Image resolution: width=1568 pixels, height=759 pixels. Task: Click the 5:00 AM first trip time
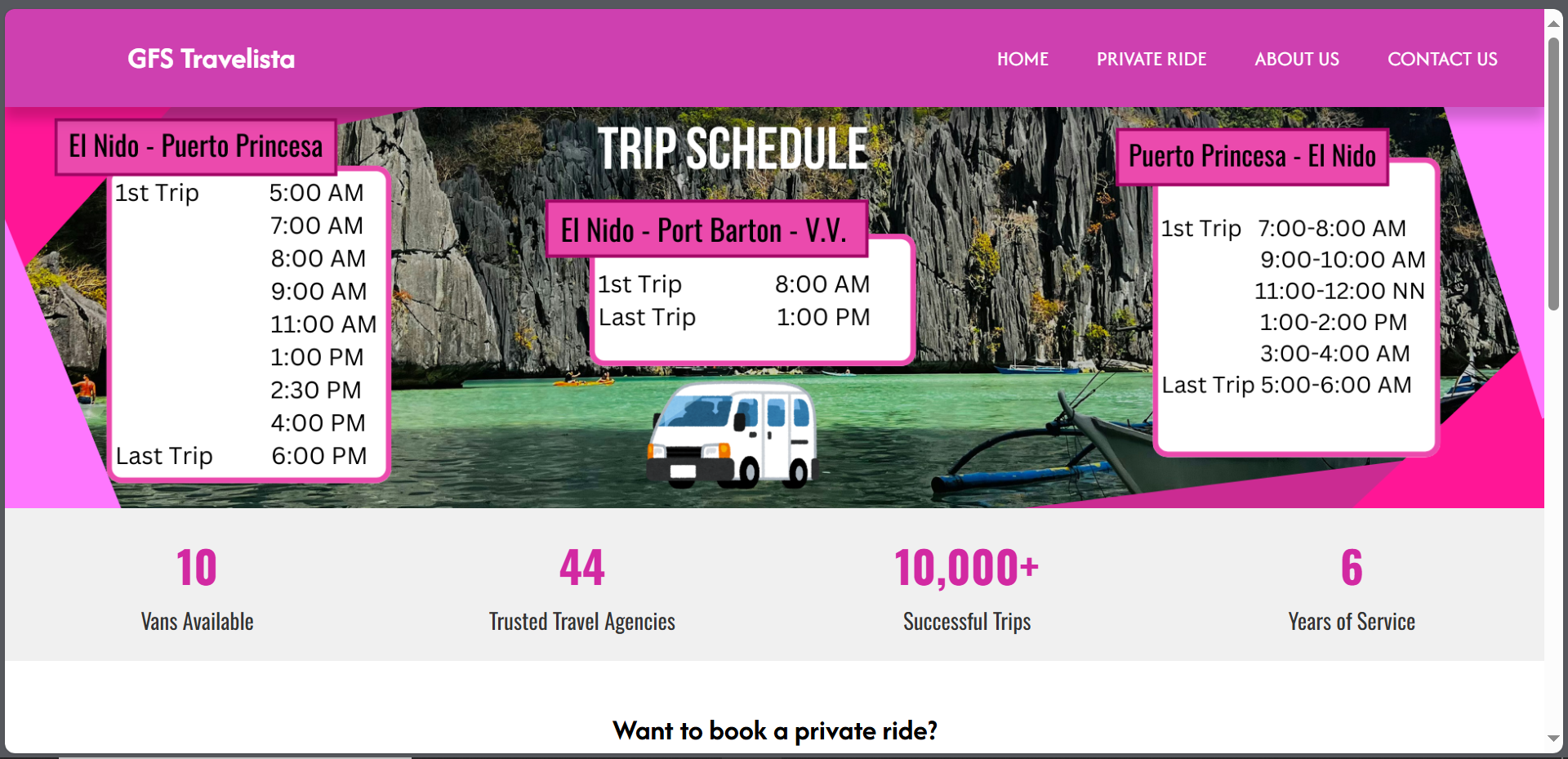pos(316,193)
